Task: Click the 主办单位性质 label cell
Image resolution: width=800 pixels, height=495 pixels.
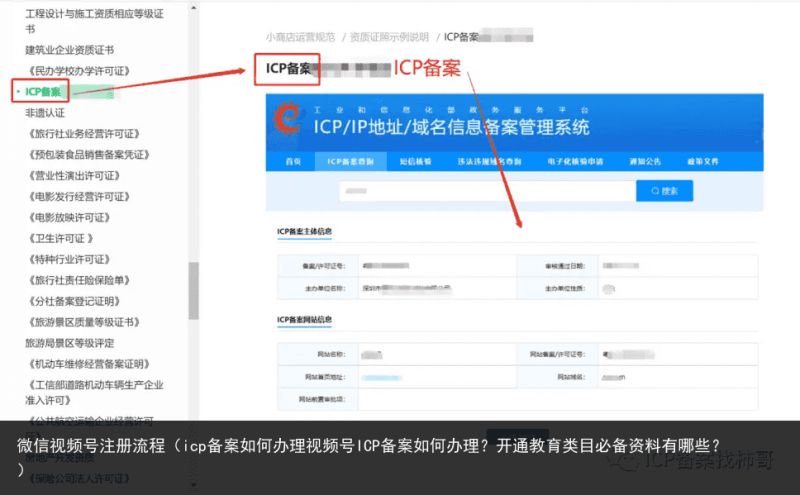Action: tap(558, 288)
